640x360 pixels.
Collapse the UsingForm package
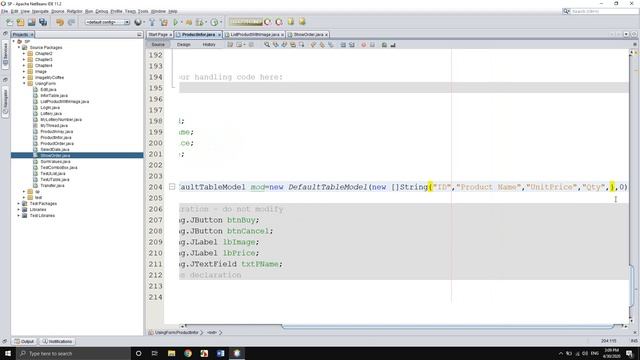coord(24,83)
